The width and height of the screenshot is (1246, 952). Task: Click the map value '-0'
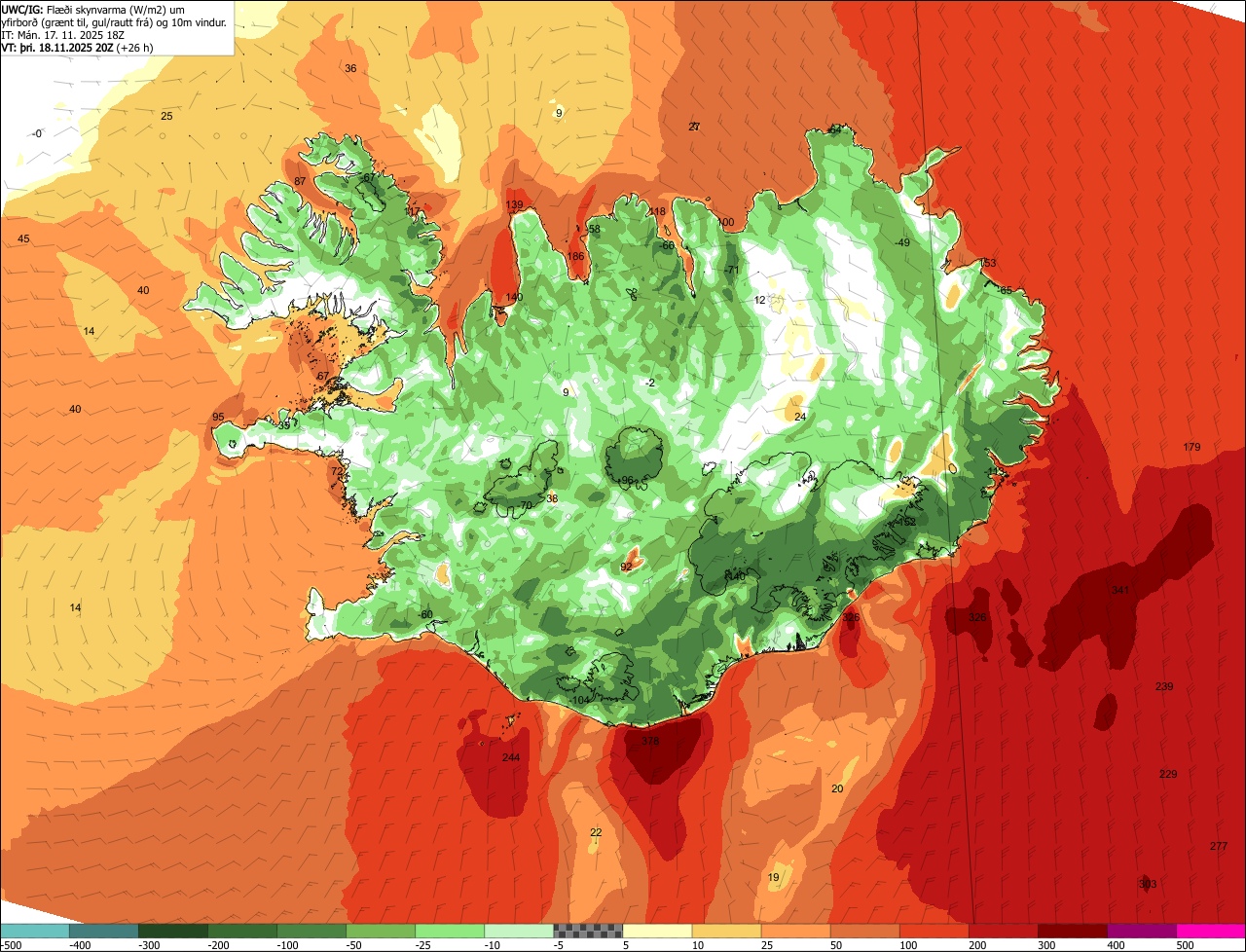(x=36, y=134)
